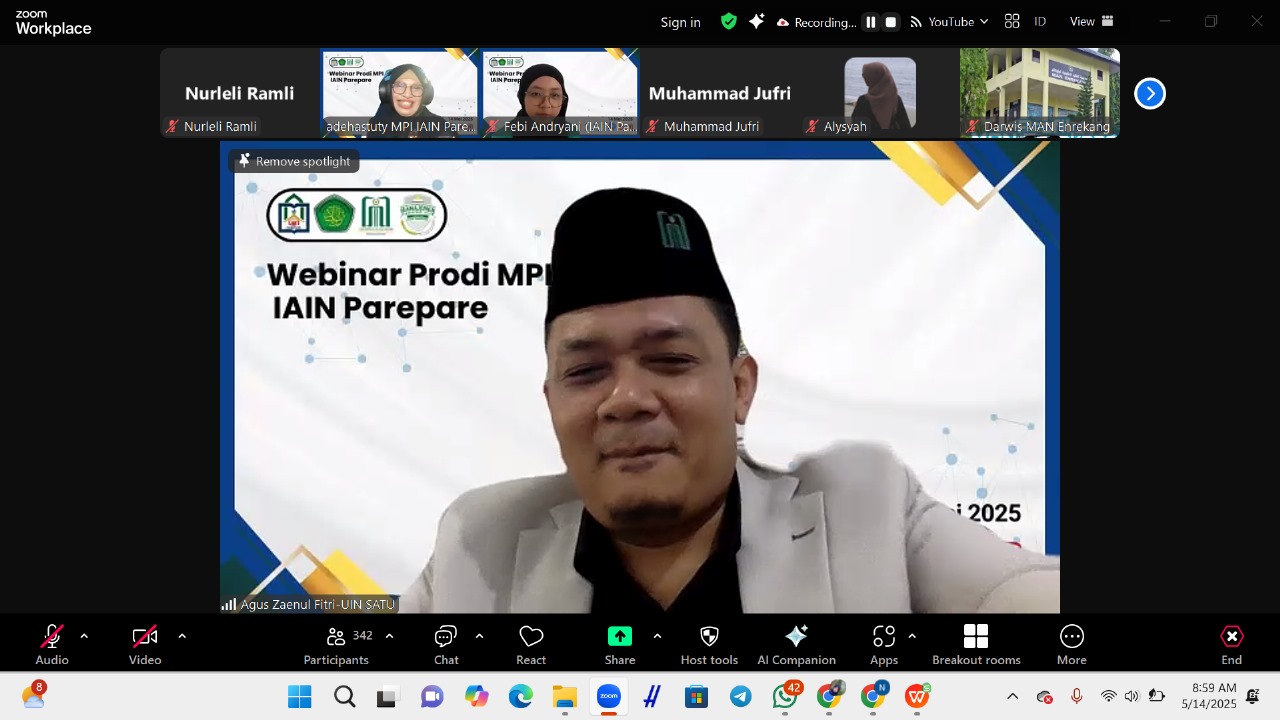Expand audio options arrow

click(84, 636)
